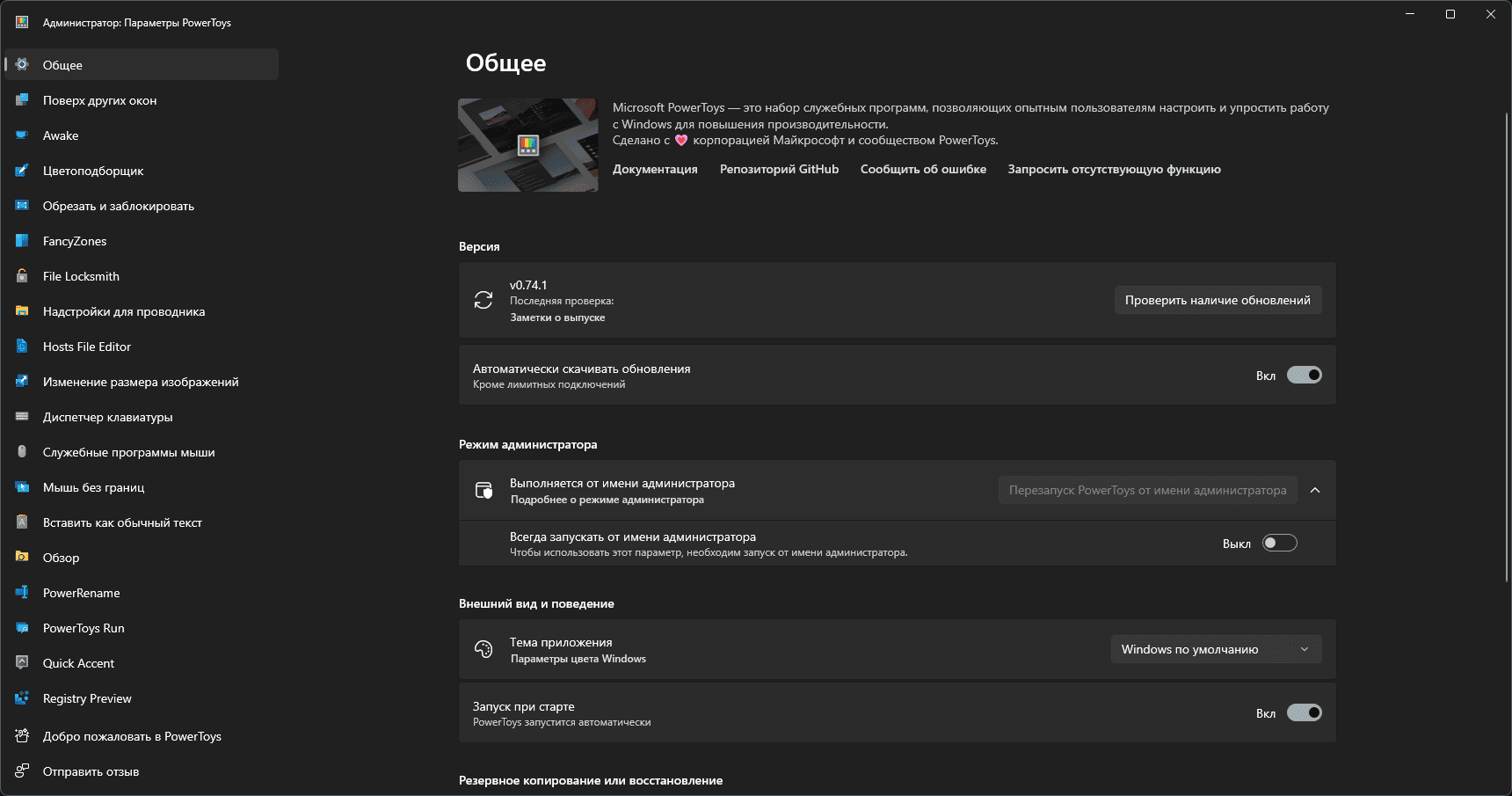
Task: Click the Awake cup icon
Action: [x=22, y=135]
